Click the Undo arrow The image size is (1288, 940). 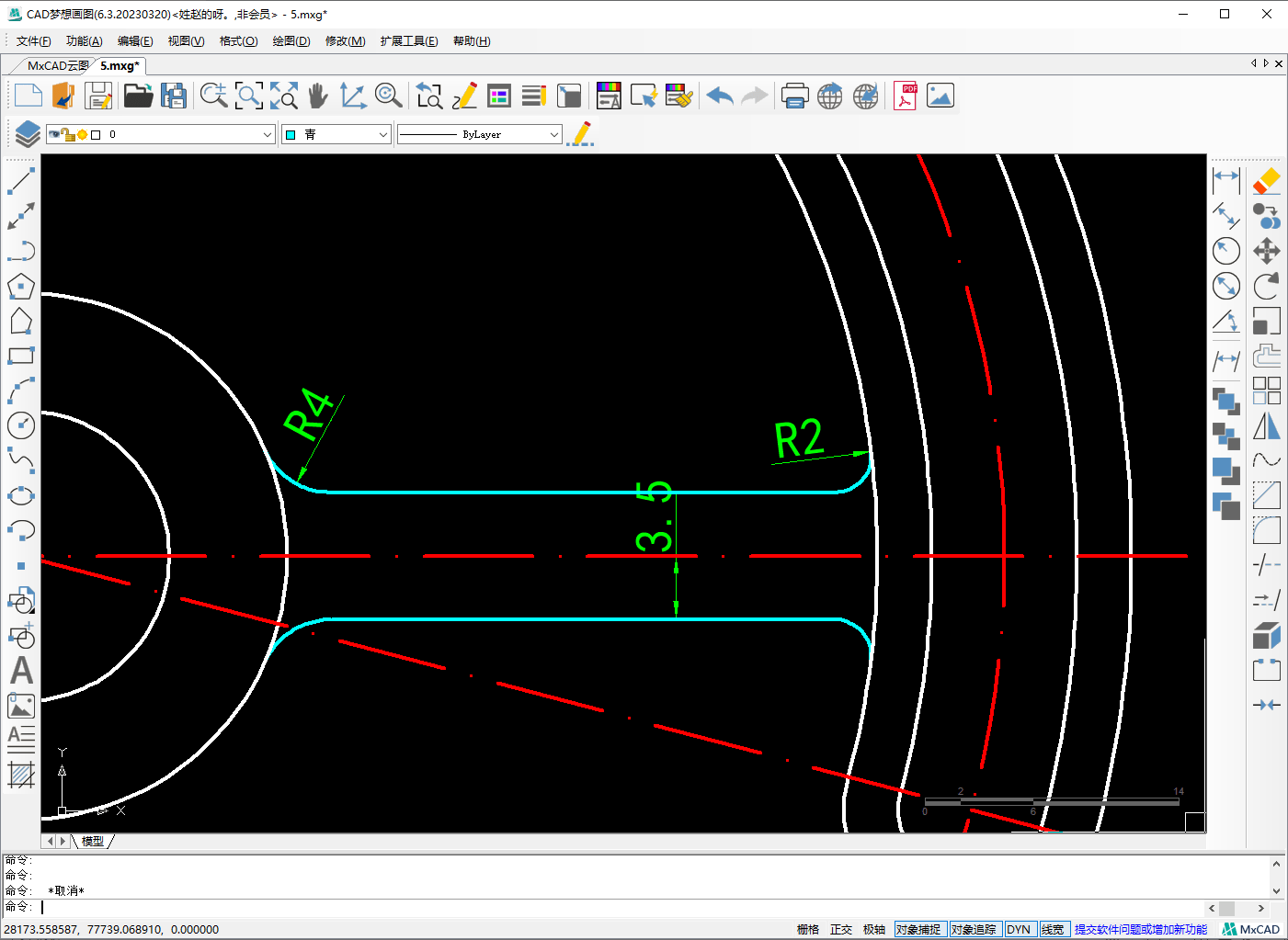[720, 96]
